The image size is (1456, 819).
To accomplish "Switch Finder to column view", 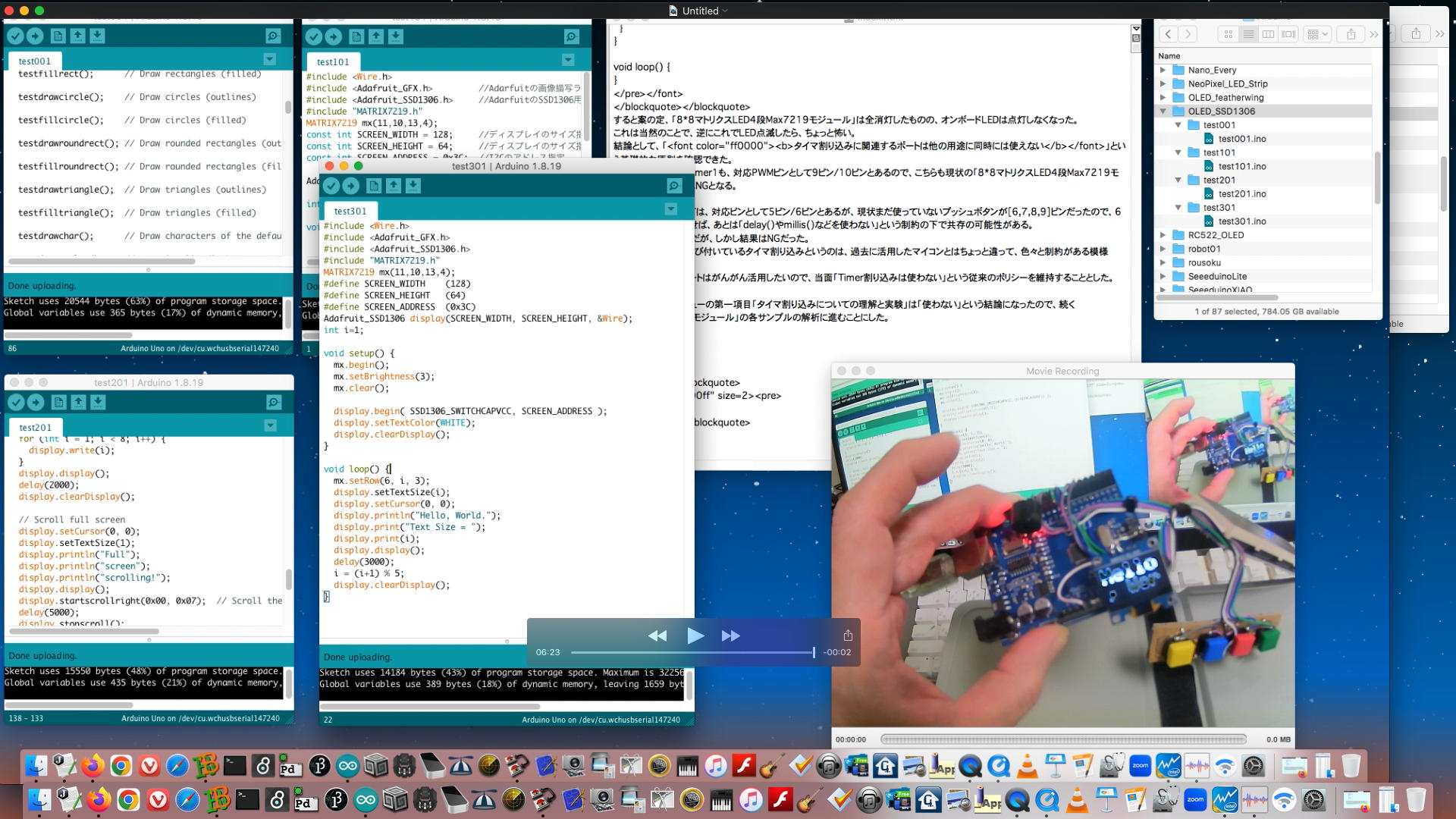I will tap(1268, 34).
